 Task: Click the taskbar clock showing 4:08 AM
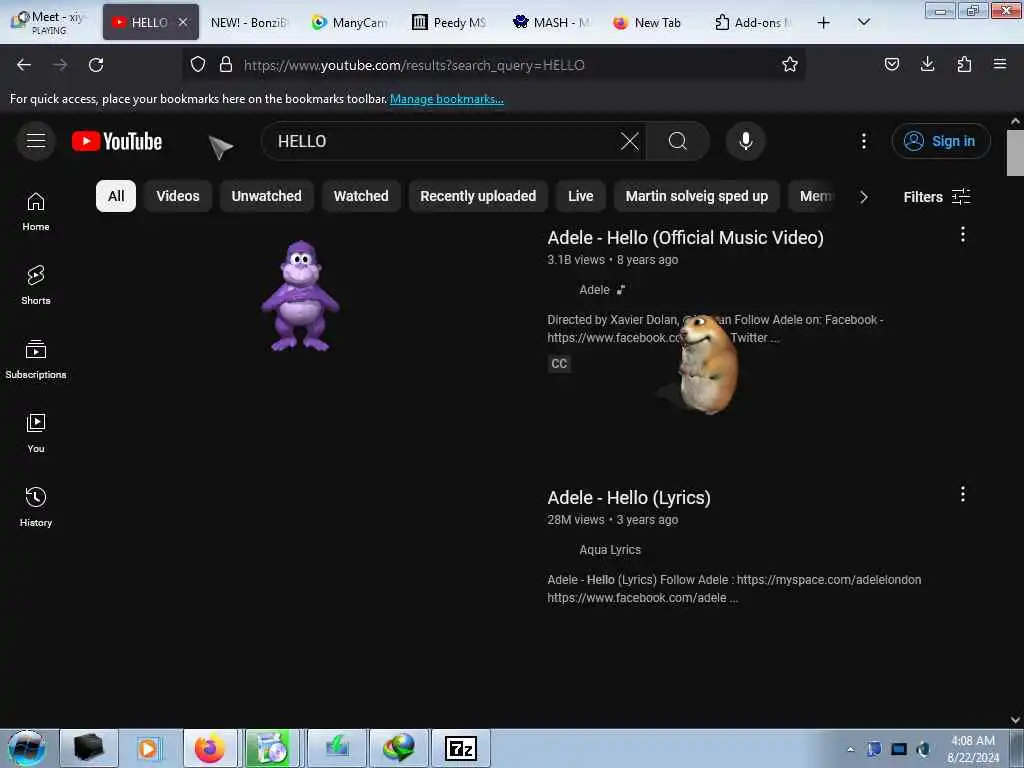972,748
